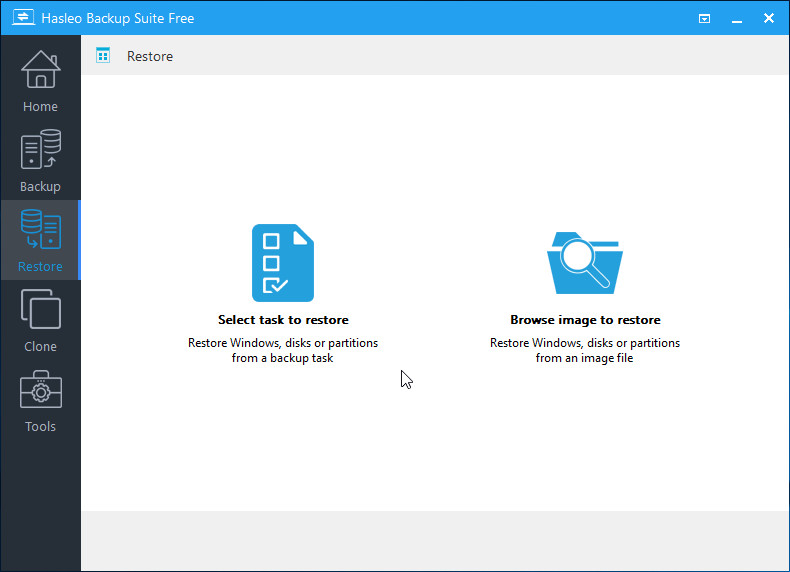Click the blue checklist document icon
The width and height of the screenshot is (790, 572).
[x=283, y=263]
